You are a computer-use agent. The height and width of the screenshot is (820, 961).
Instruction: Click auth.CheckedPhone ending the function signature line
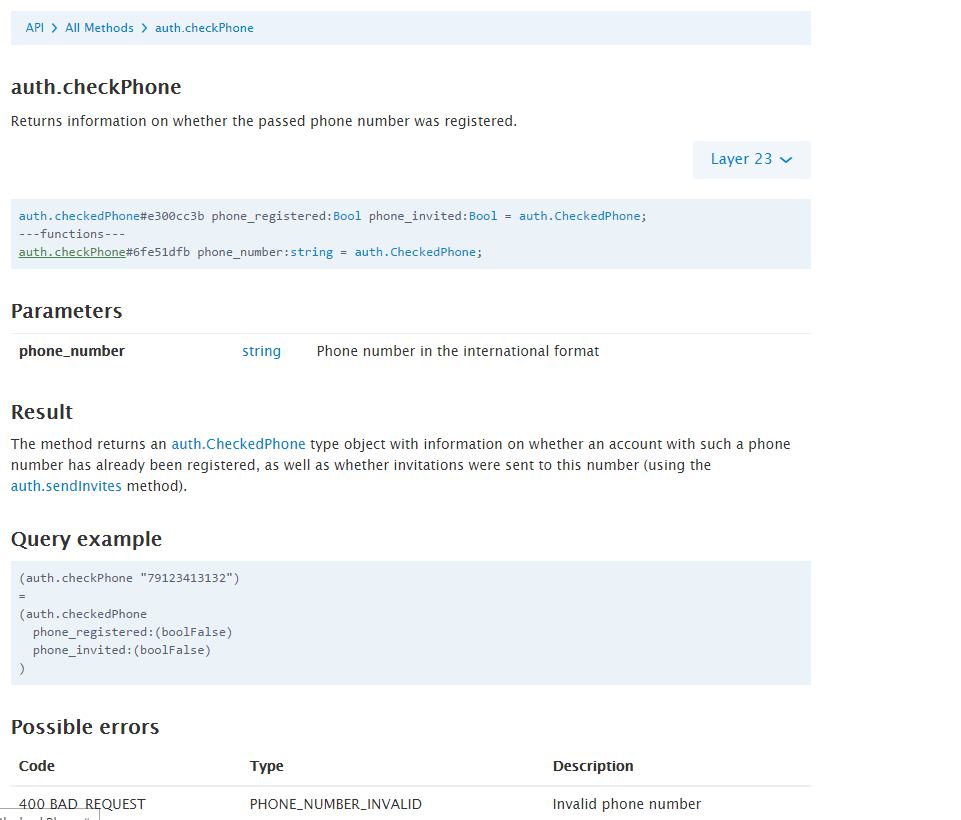tap(415, 252)
